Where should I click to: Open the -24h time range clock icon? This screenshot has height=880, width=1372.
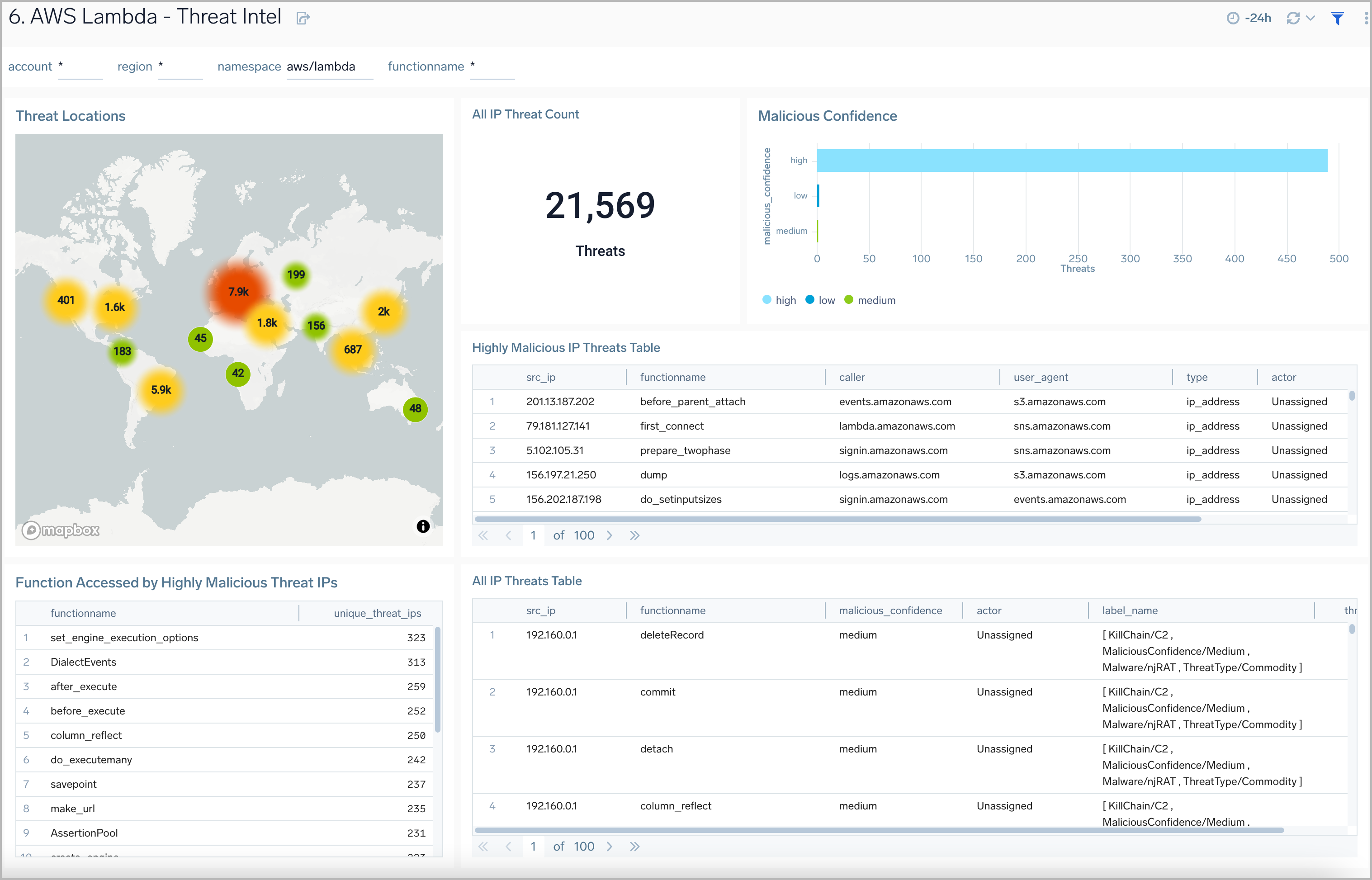[x=1233, y=18]
